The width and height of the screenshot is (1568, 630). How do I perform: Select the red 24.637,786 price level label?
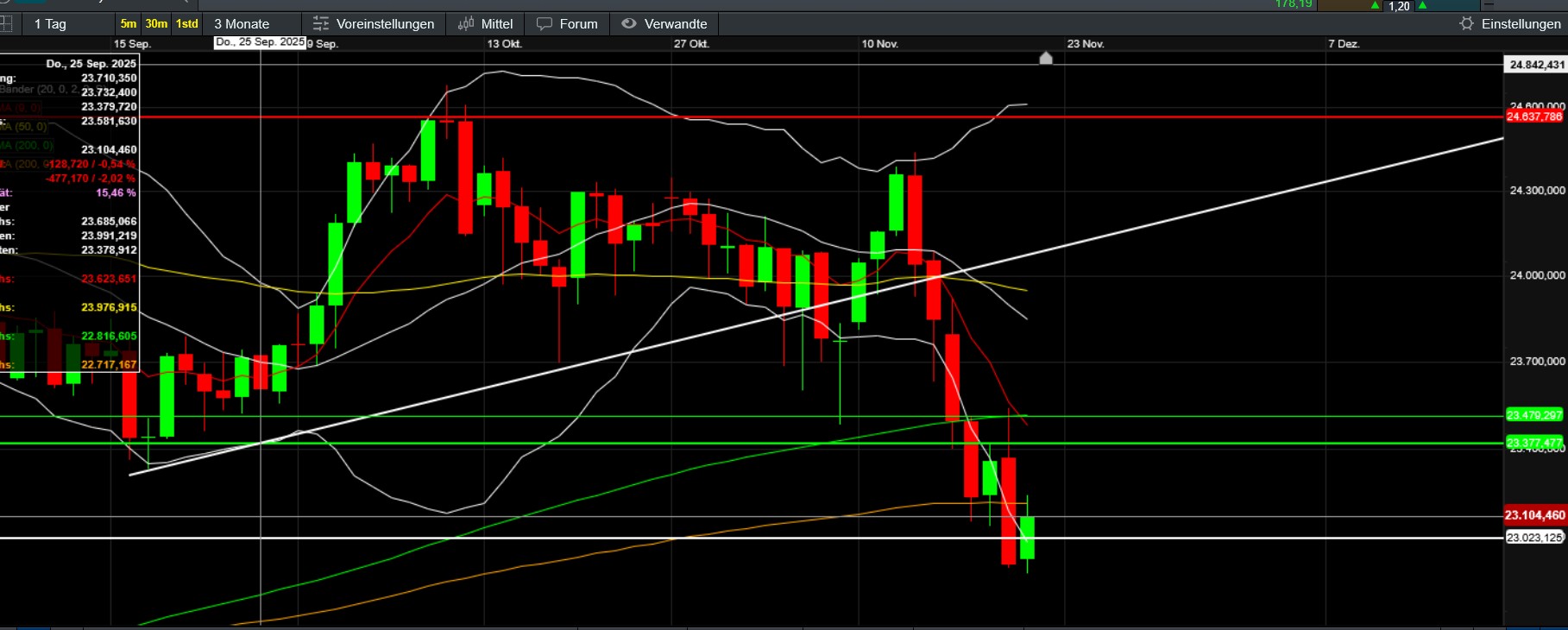(x=1534, y=117)
